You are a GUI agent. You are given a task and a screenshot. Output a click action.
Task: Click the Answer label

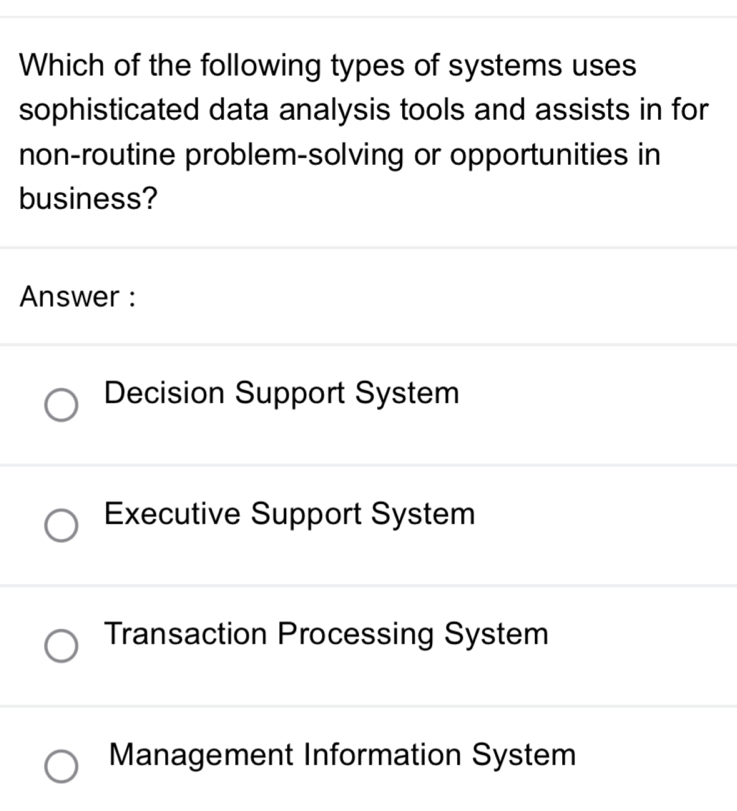78,296
